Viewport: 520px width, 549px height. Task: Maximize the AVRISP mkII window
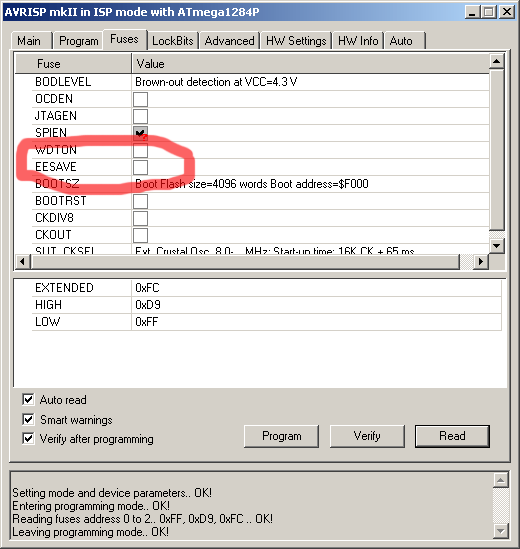point(489,12)
